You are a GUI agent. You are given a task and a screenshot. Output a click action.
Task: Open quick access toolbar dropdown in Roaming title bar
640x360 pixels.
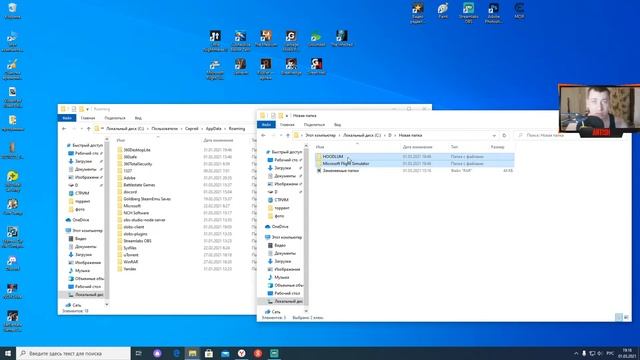coord(87,109)
